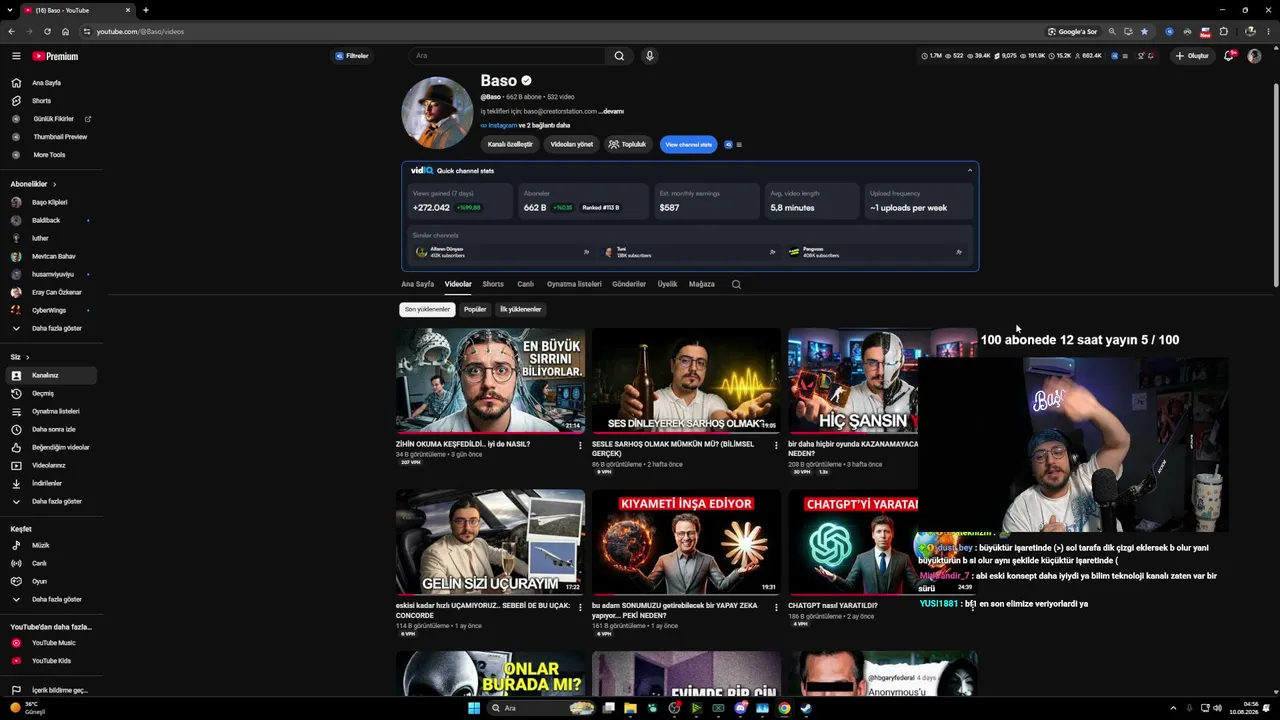
Task: Open İndirilenler in the sidebar
Action: (51, 483)
